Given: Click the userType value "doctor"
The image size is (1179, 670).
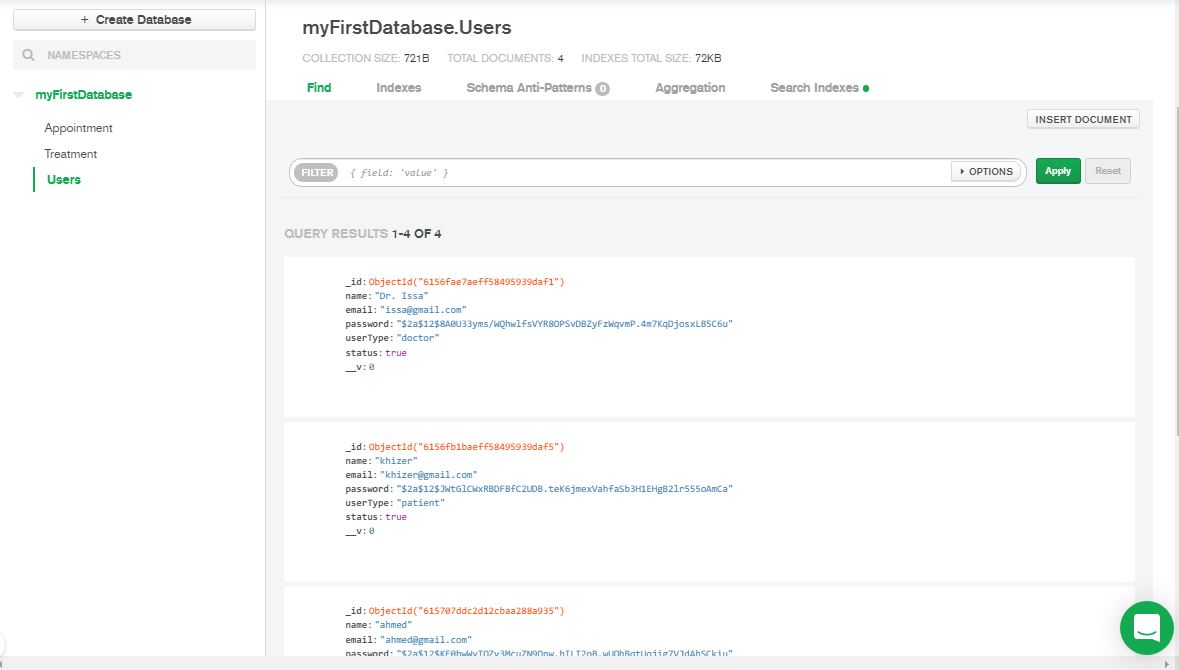Looking at the screenshot, I should point(418,338).
